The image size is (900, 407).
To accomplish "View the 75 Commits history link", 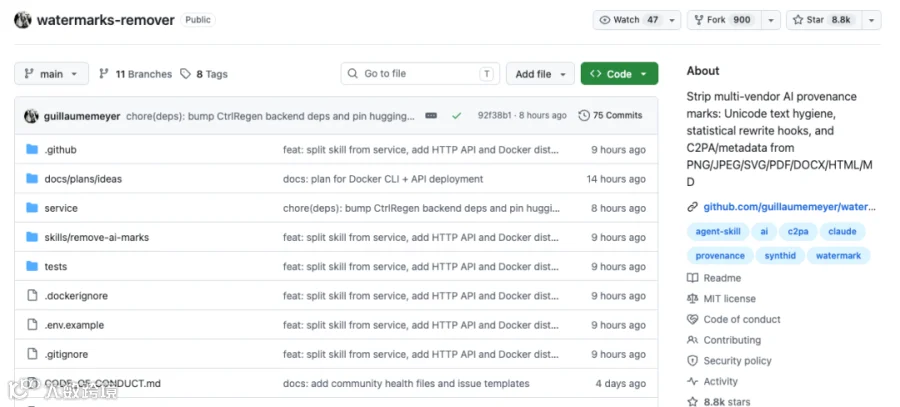I will [x=610, y=115].
